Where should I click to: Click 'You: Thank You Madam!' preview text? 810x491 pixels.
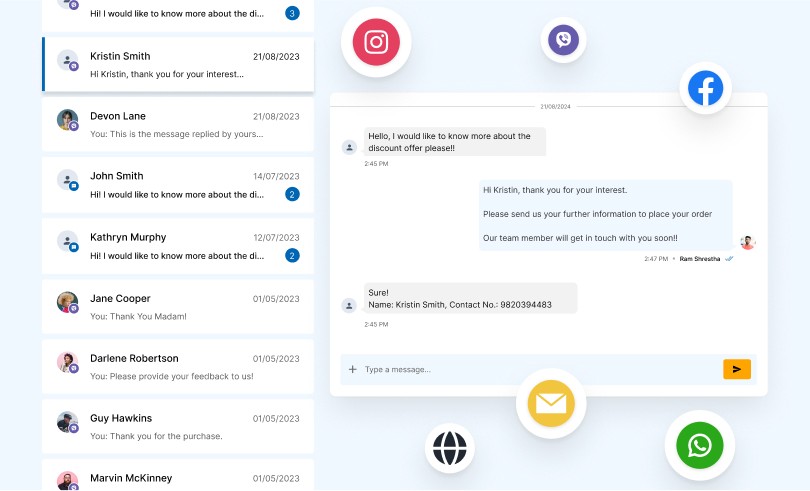pos(138,316)
